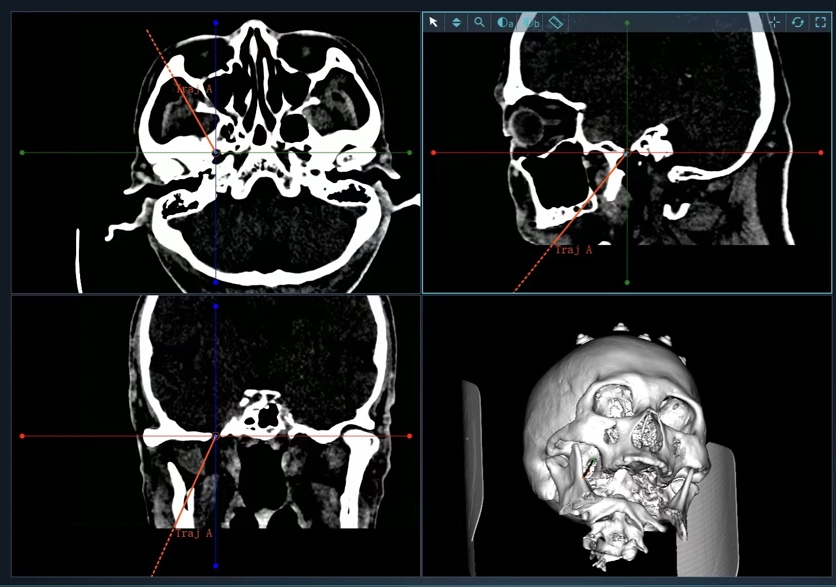Click the red line's right handle in coronal view
This screenshot has height=587, width=836.
click(409, 436)
